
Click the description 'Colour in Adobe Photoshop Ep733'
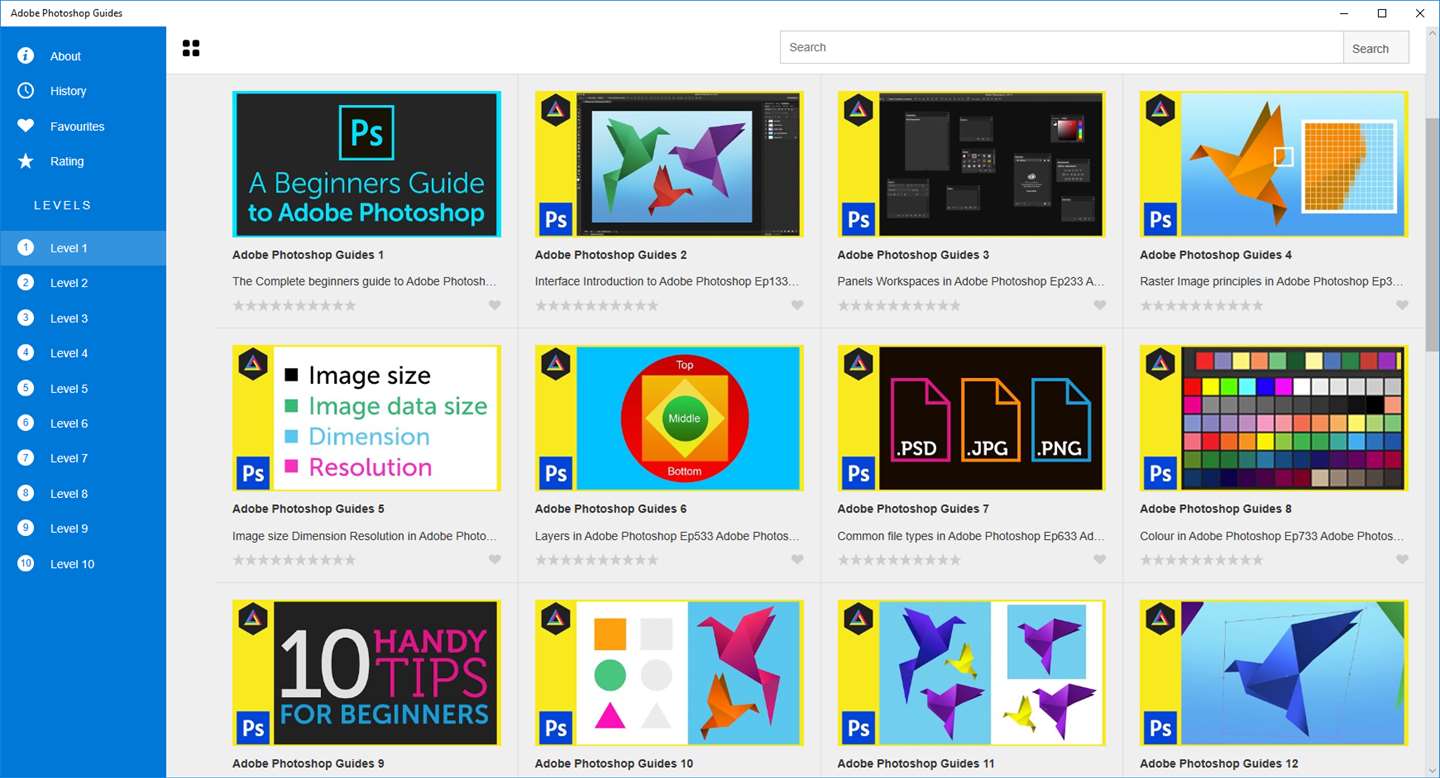(1271, 536)
